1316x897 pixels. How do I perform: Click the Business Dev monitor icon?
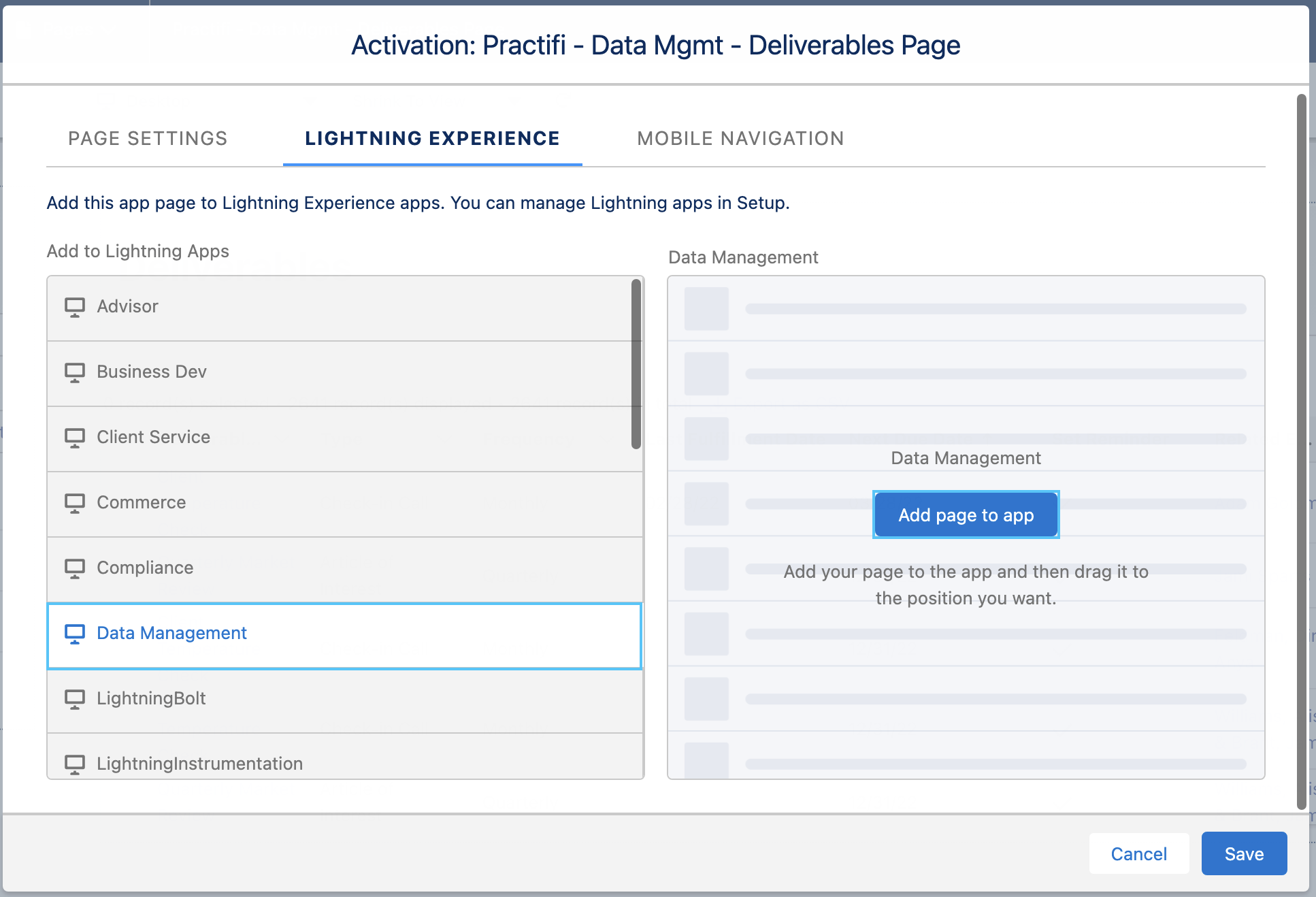[75, 372]
